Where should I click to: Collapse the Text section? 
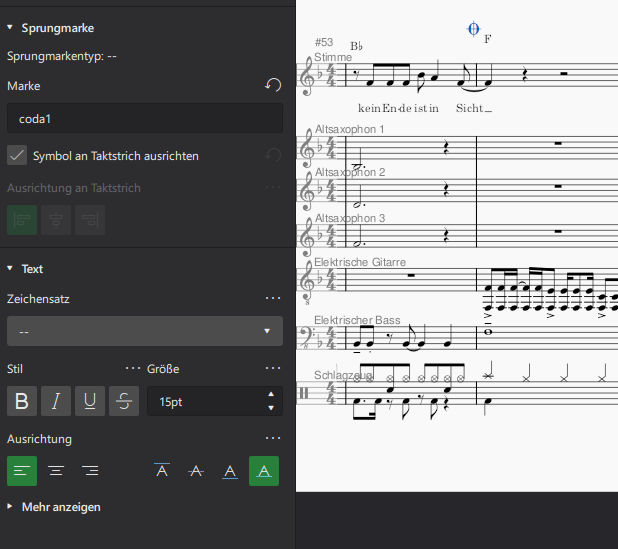[x=10, y=268]
